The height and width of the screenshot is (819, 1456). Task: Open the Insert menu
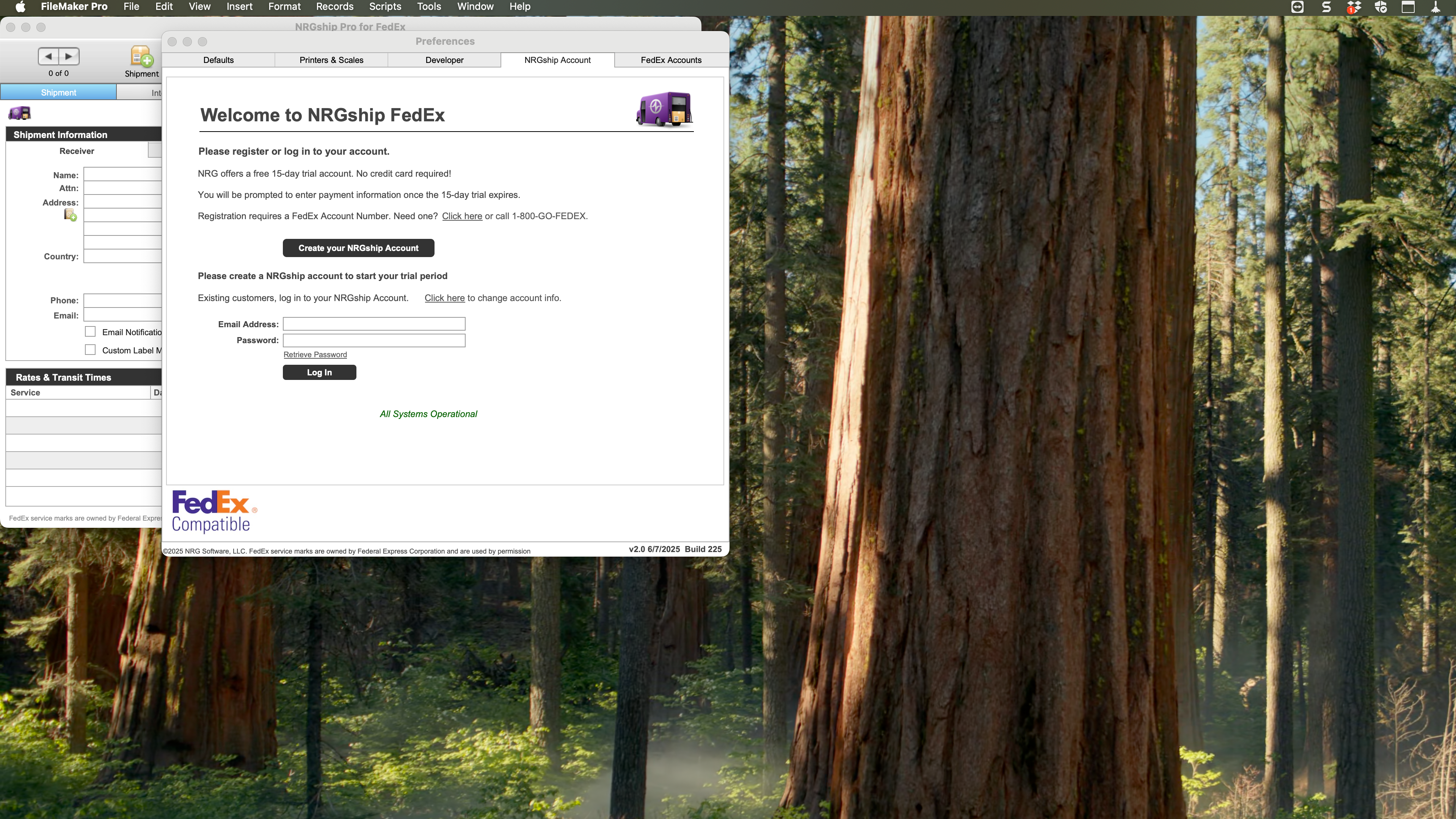click(x=240, y=7)
